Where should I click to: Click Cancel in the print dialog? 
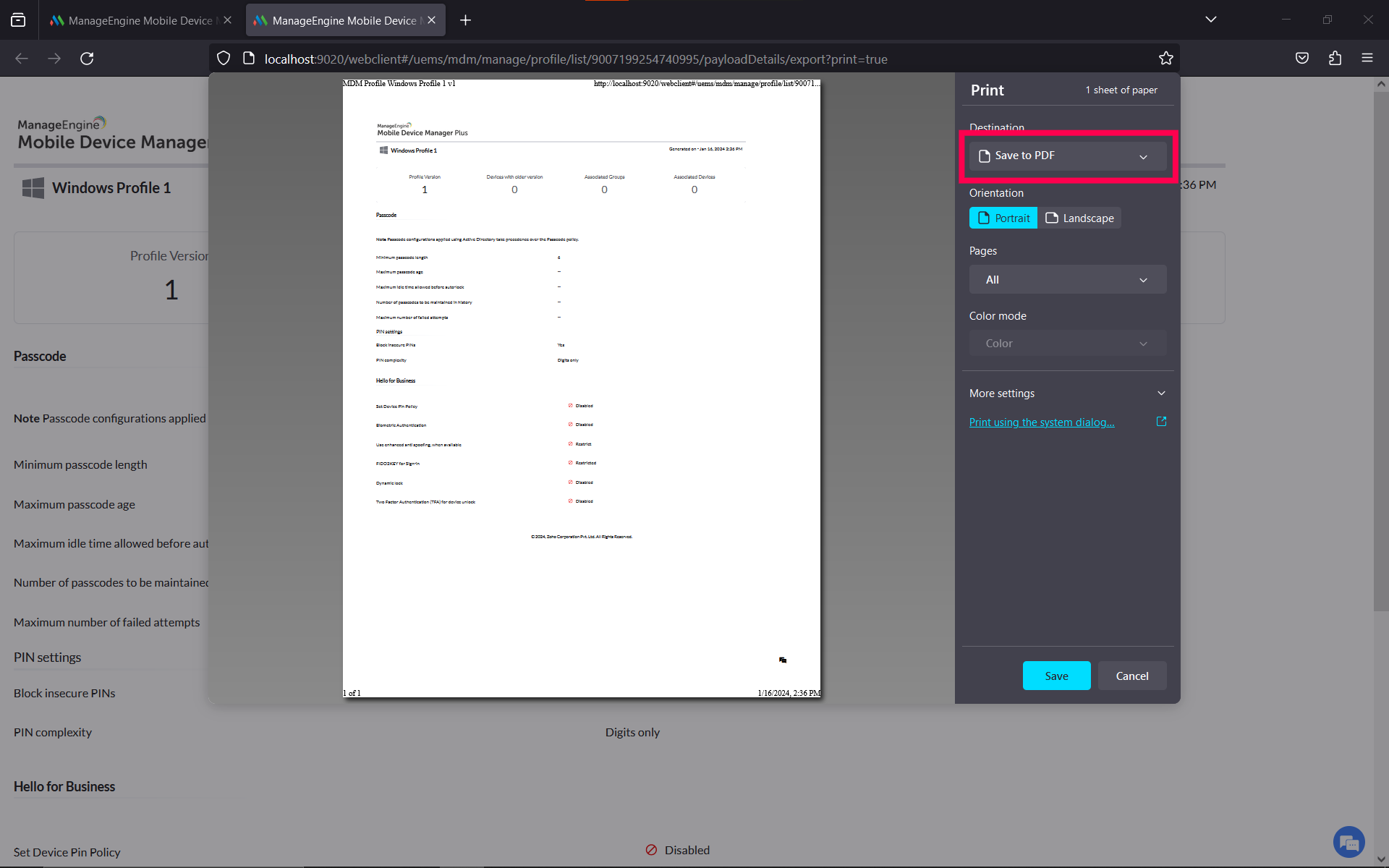pyautogui.click(x=1131, y=676)
